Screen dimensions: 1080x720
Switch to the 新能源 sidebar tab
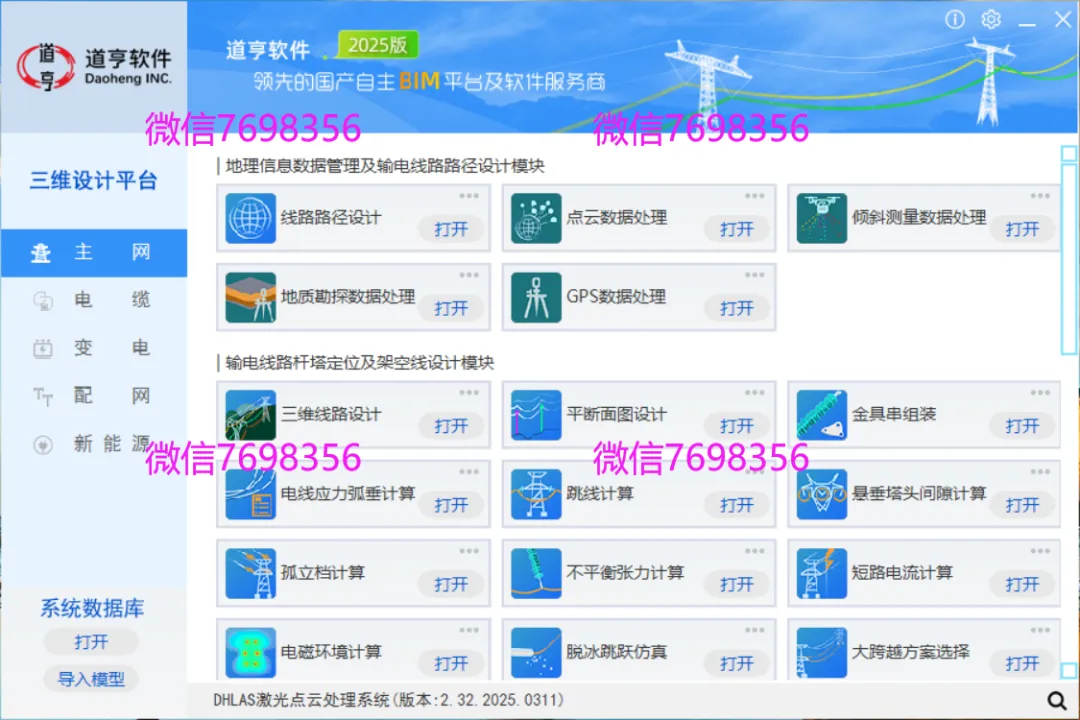[x=94, y=444]
